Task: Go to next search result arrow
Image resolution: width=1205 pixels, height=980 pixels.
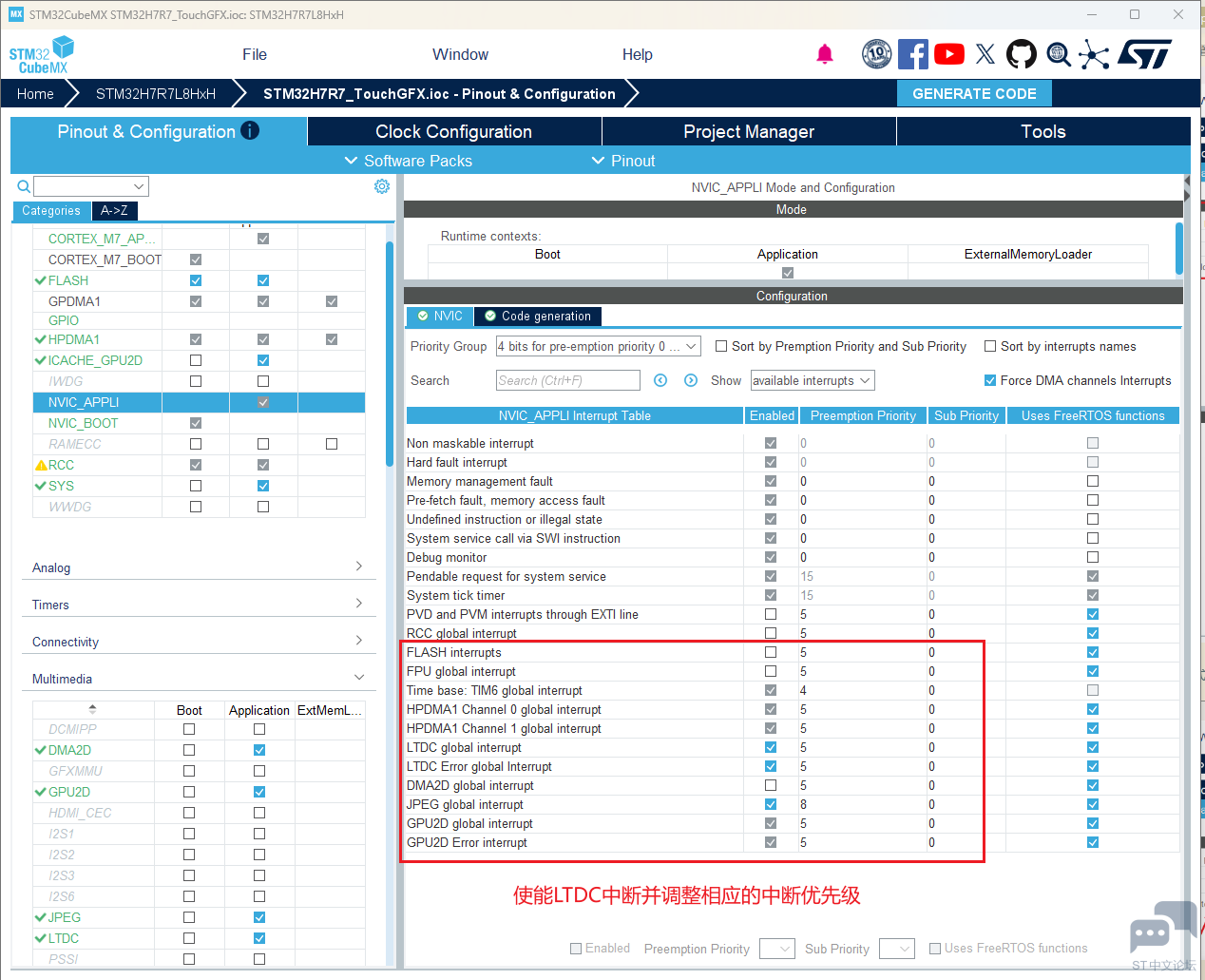Action: click(691, 380)
